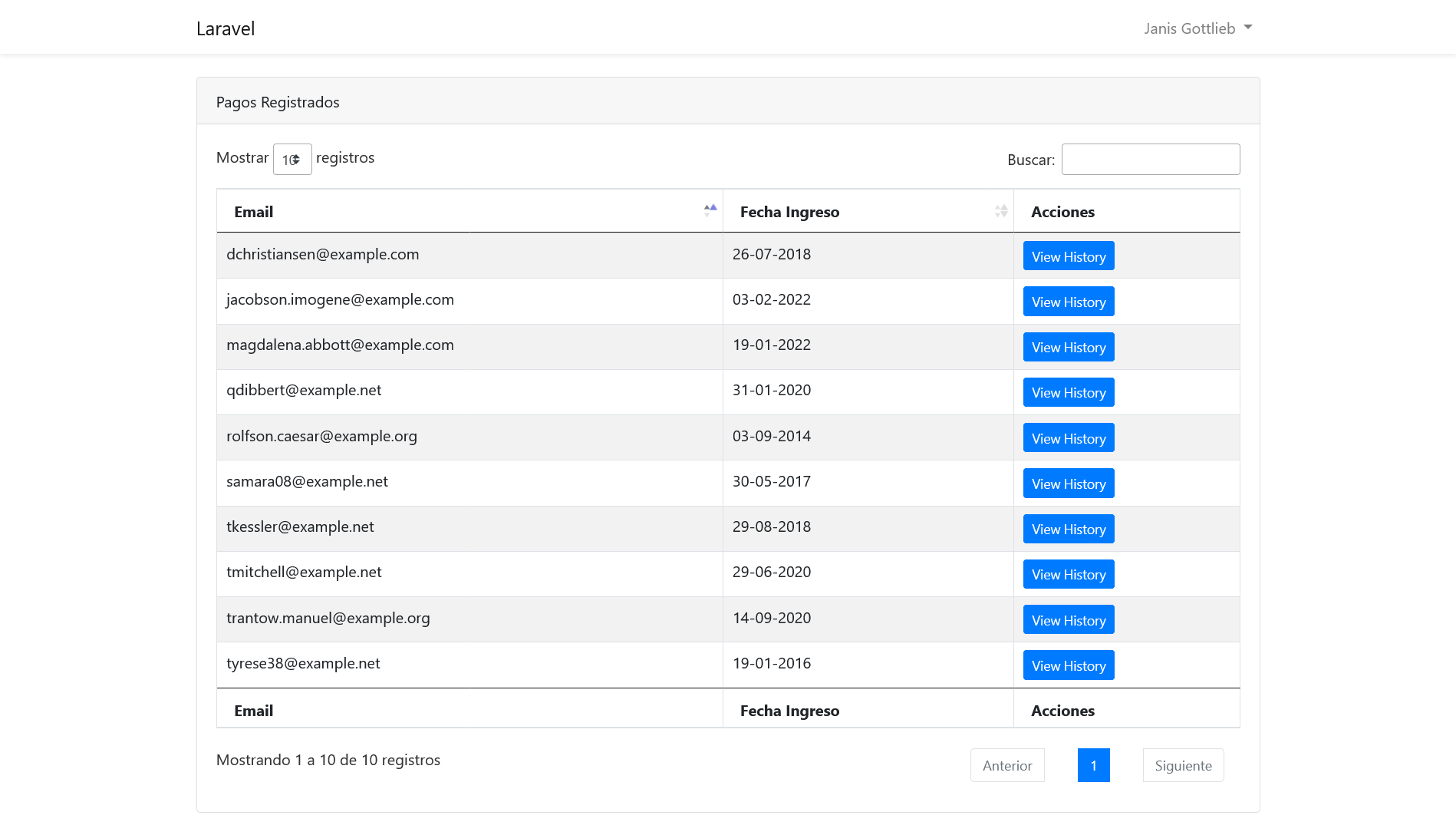The image size is (1456, 835).
Task: Click the Siguiente pagination button
Action: [1183, 765]
